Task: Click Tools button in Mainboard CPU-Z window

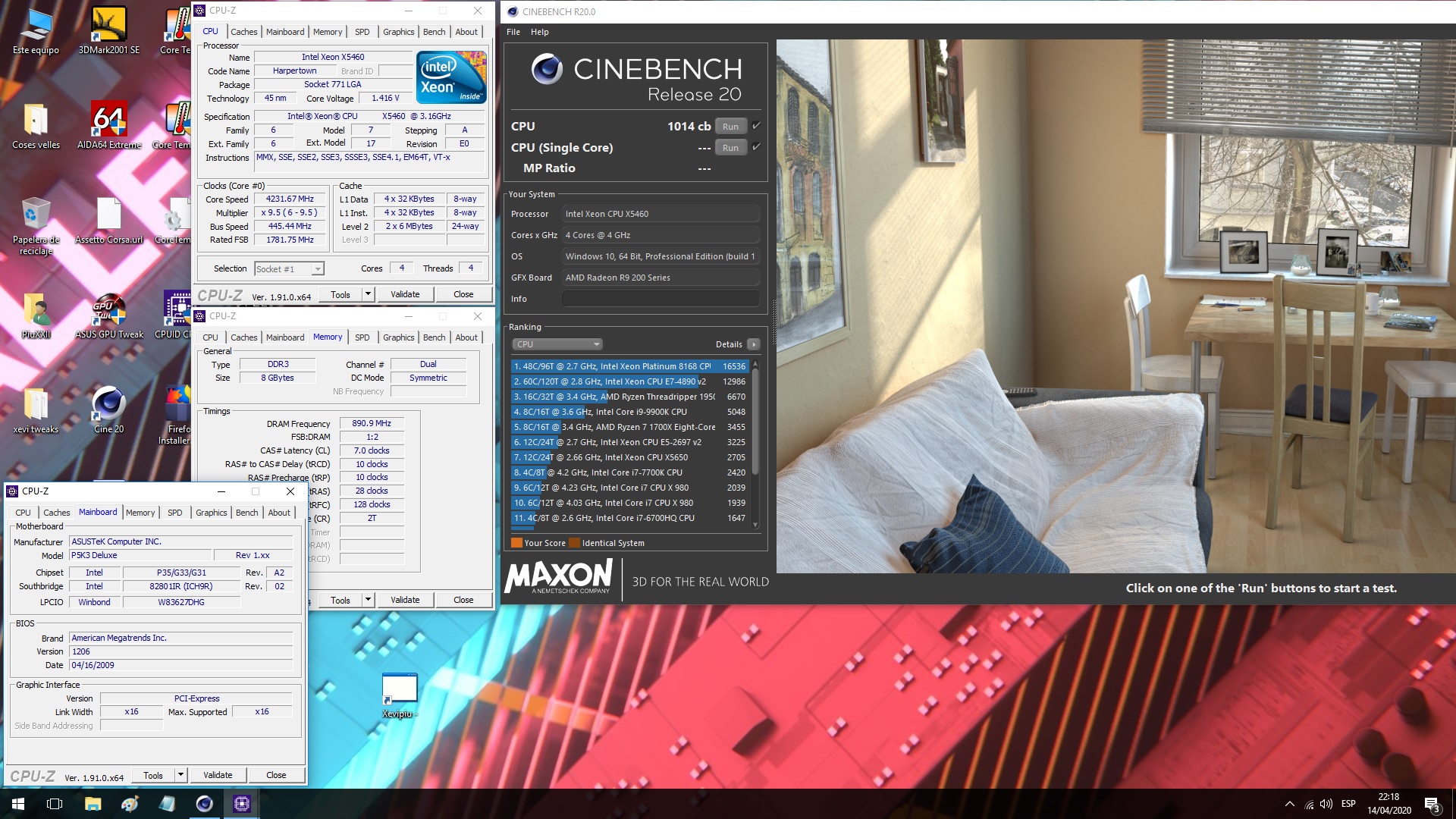Action: point(153,775)
